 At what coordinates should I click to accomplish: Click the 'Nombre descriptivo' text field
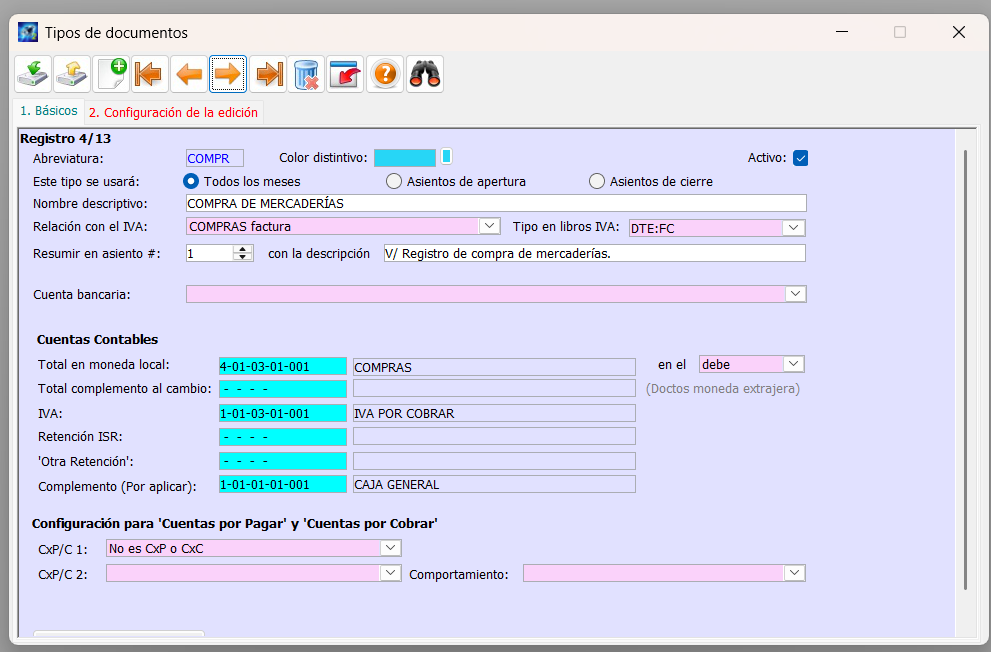(x=495, y=203)
